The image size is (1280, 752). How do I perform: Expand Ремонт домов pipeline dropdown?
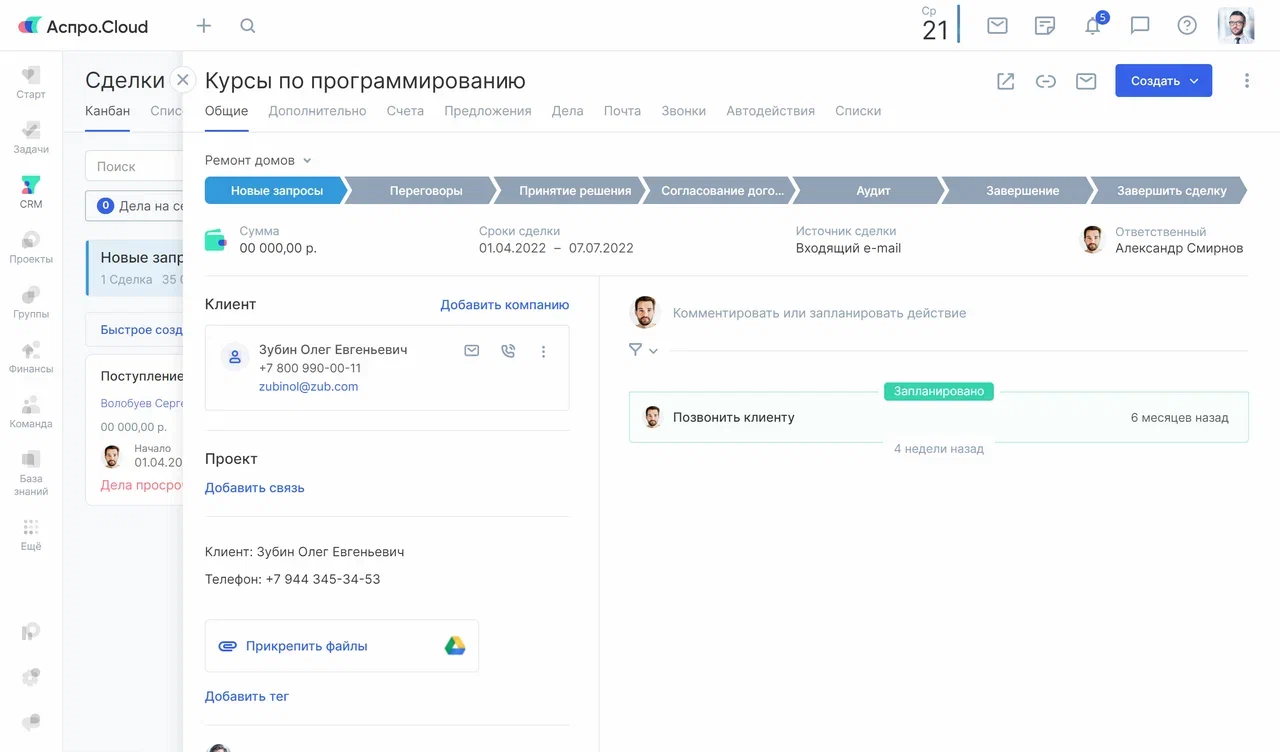pyautogui.click(x=258, y=160)
